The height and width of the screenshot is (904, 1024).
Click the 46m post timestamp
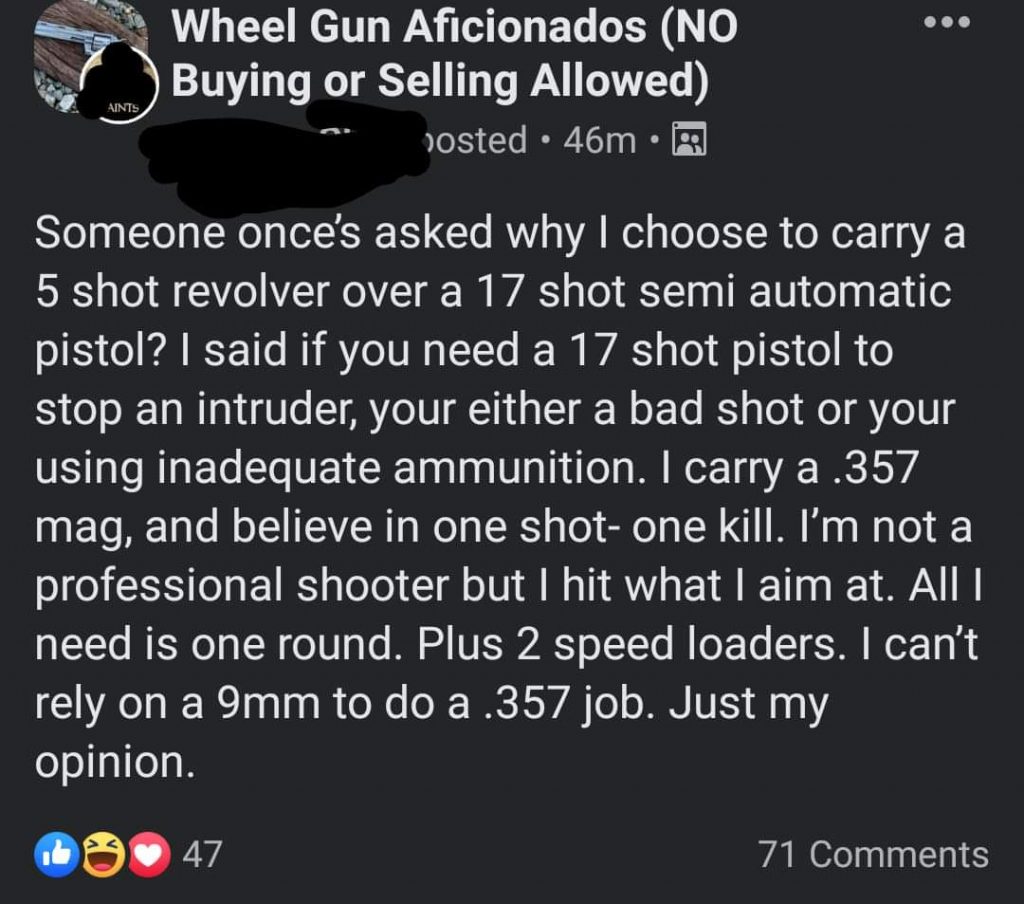(599, 141)
